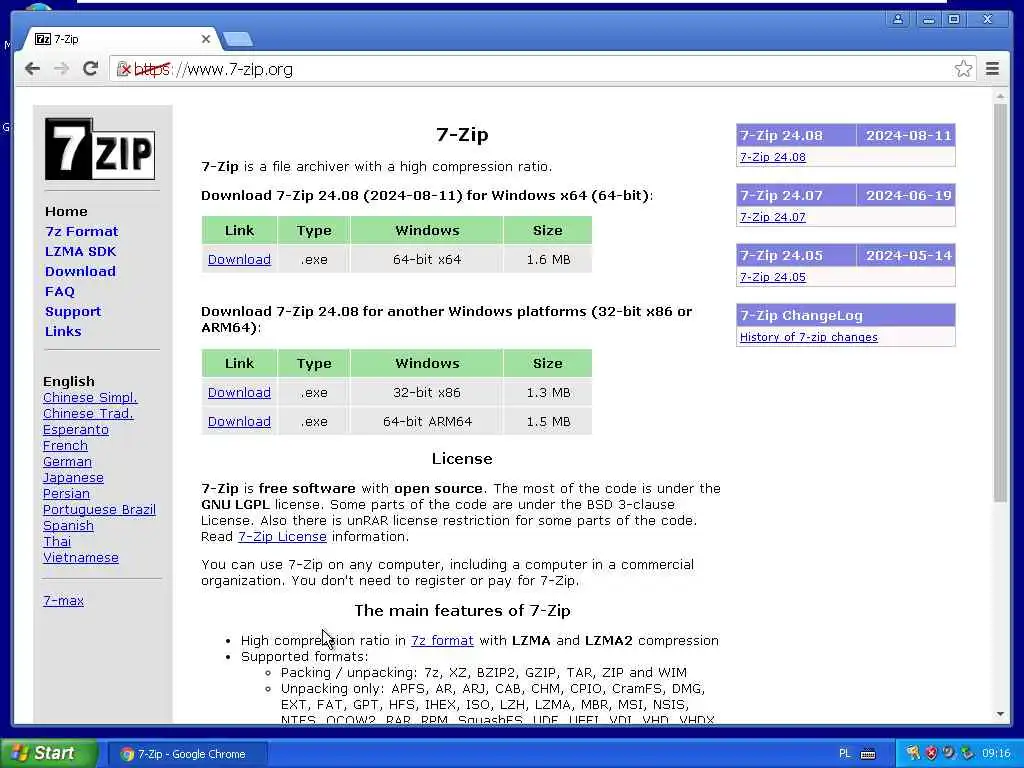Open the Windows Start menu

pyautogui.click(x=49, y=753)
